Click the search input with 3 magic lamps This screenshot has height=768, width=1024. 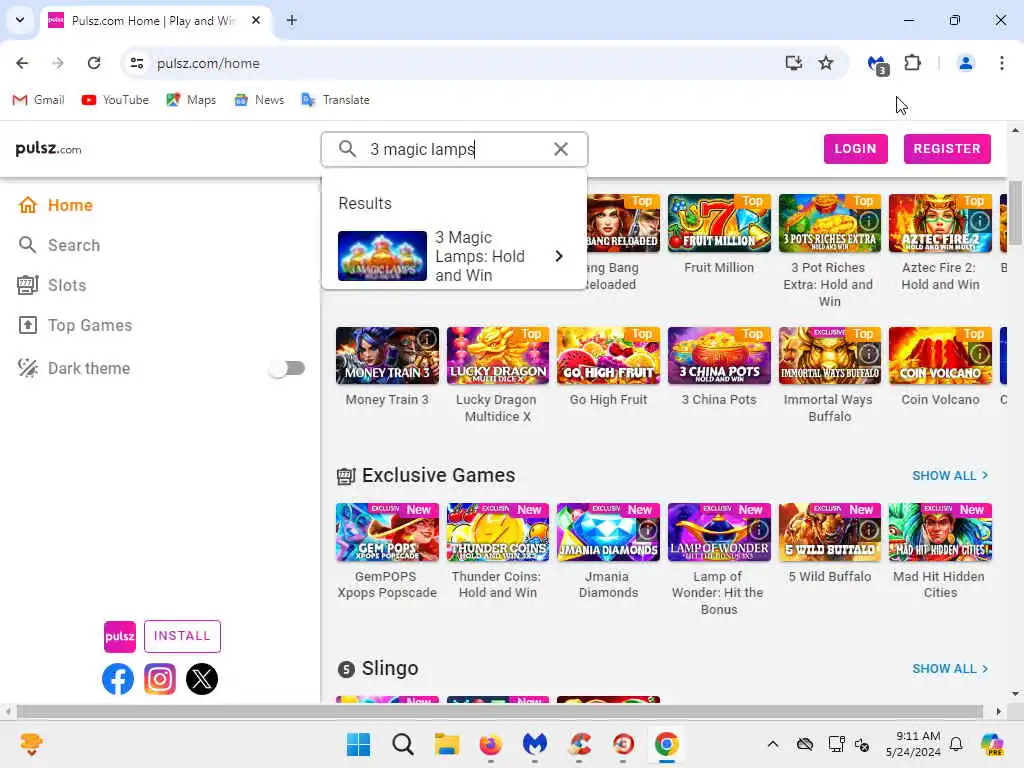pyautogui.click(x=455, y=149)
